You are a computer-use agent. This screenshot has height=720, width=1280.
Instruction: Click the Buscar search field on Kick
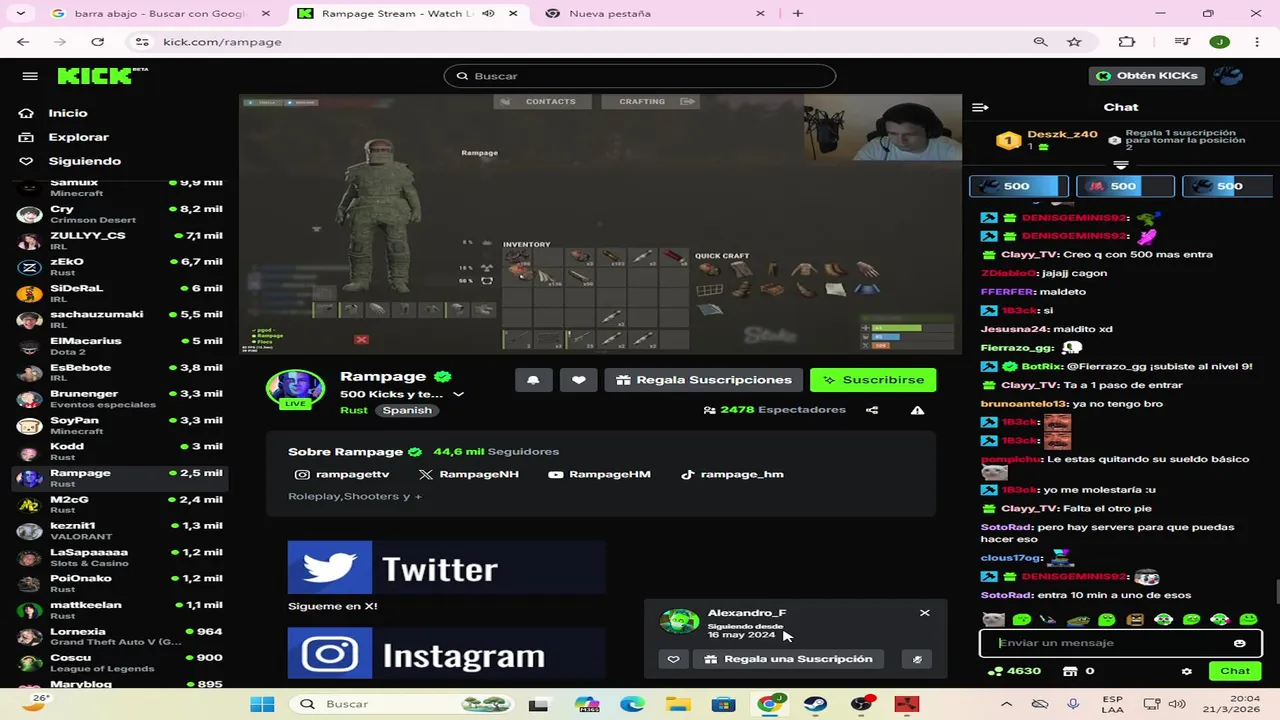(x=640, y=76)
